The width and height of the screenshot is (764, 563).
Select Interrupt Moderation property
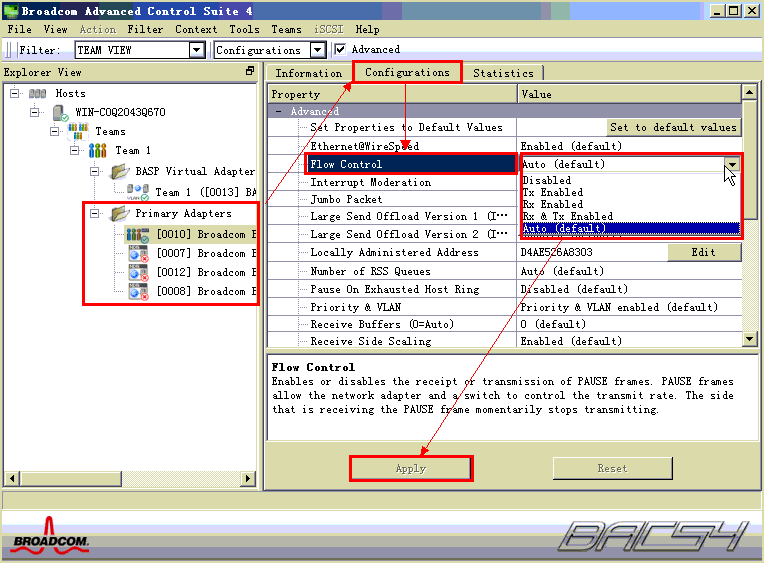click(x=370, y=182)
